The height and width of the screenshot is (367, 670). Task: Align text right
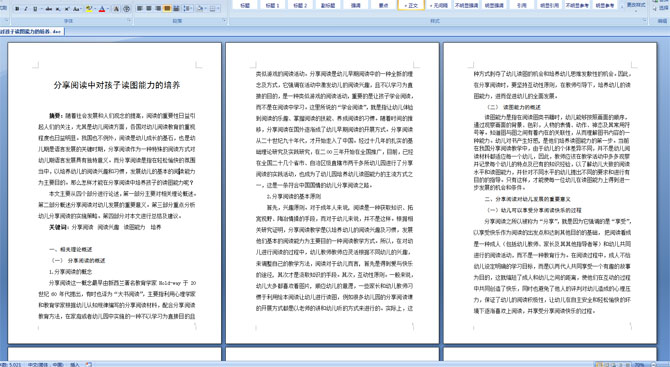(x=158, y=9)
